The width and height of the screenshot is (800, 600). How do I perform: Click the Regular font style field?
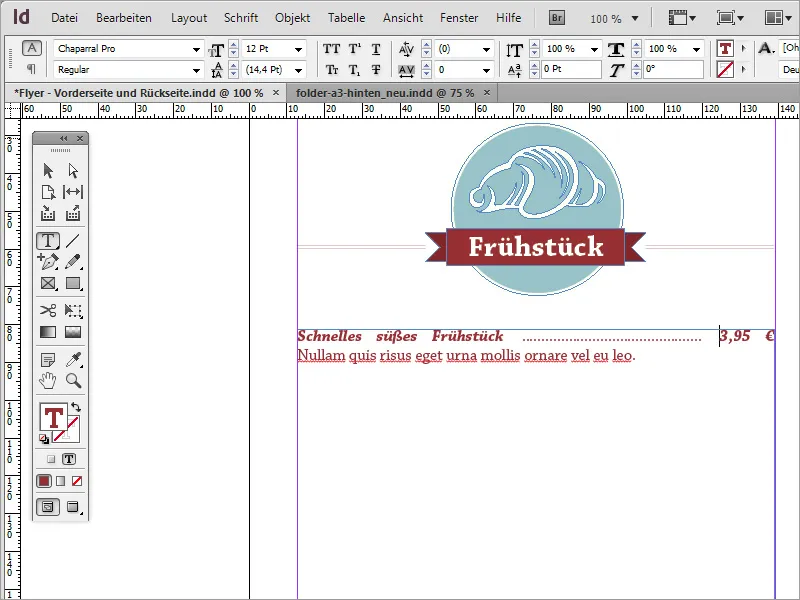[x=125, y=70]
